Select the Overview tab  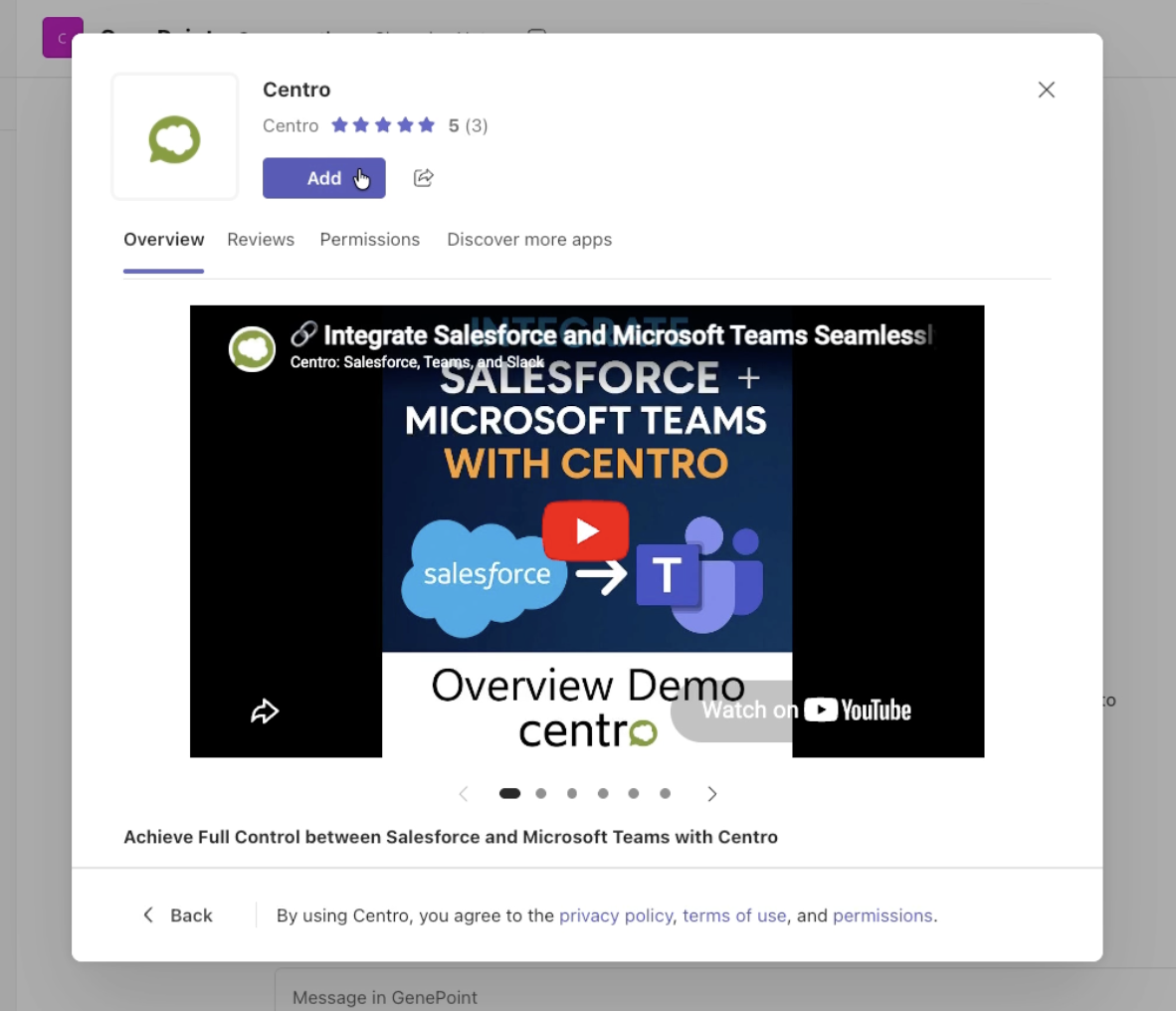(x=163, y=239)
